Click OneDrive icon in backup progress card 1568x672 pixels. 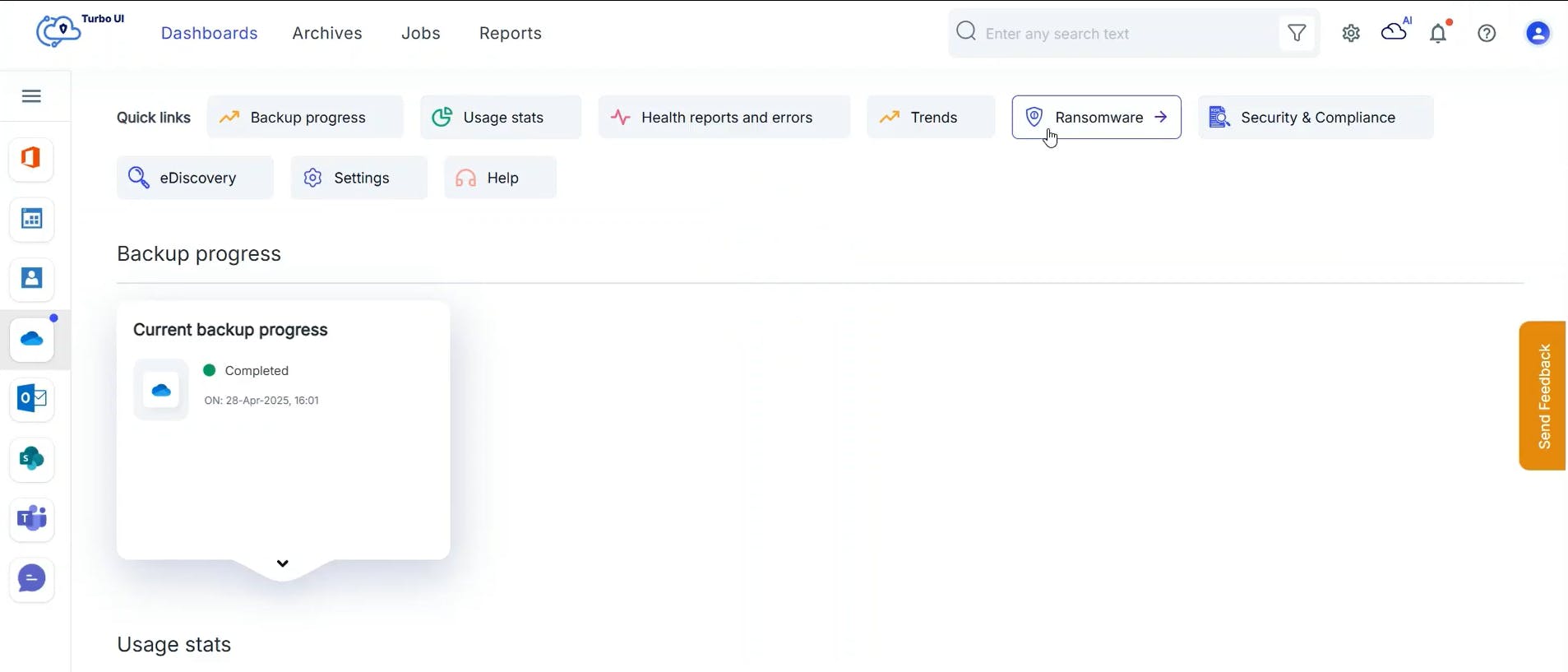[161, 390]
